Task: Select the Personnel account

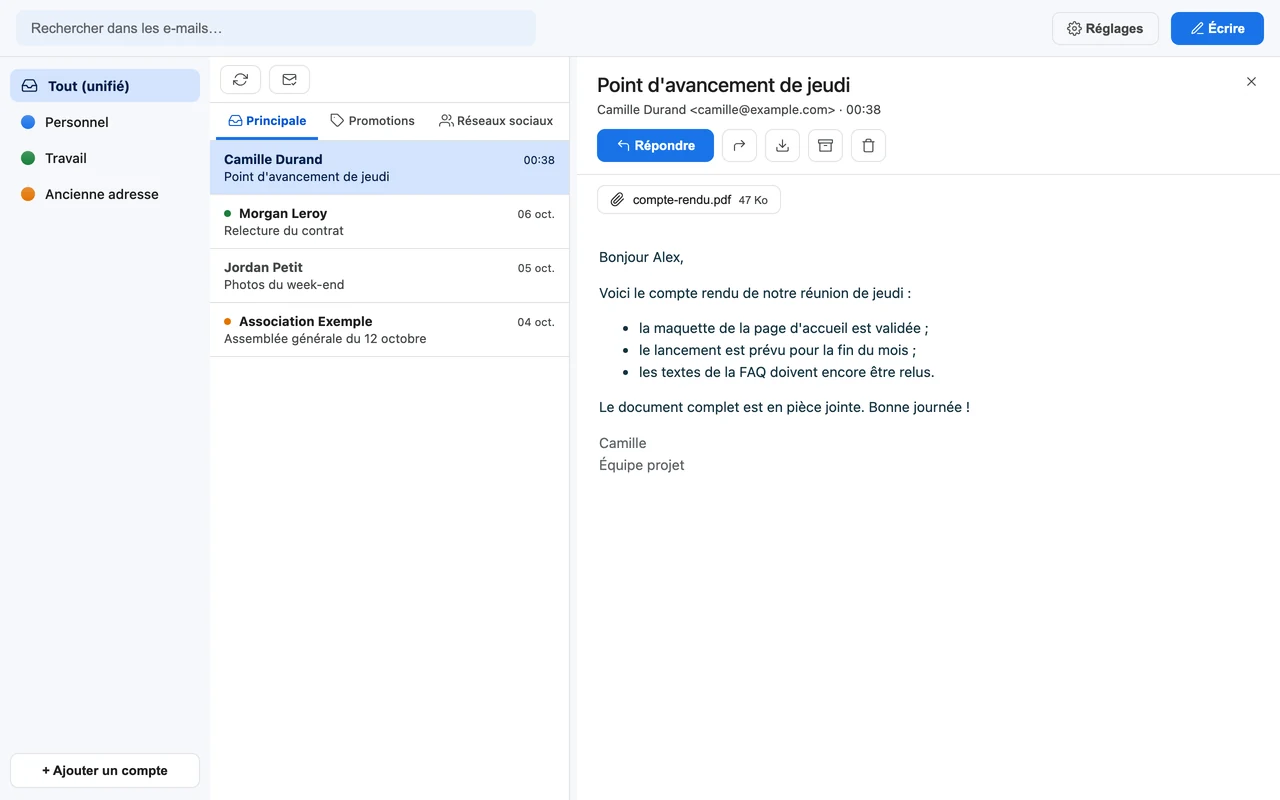Action: tap(105, 122)
